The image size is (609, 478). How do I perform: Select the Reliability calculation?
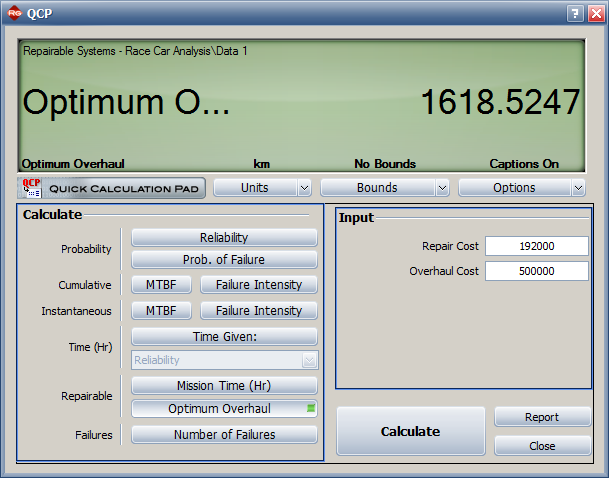(224, 238)
